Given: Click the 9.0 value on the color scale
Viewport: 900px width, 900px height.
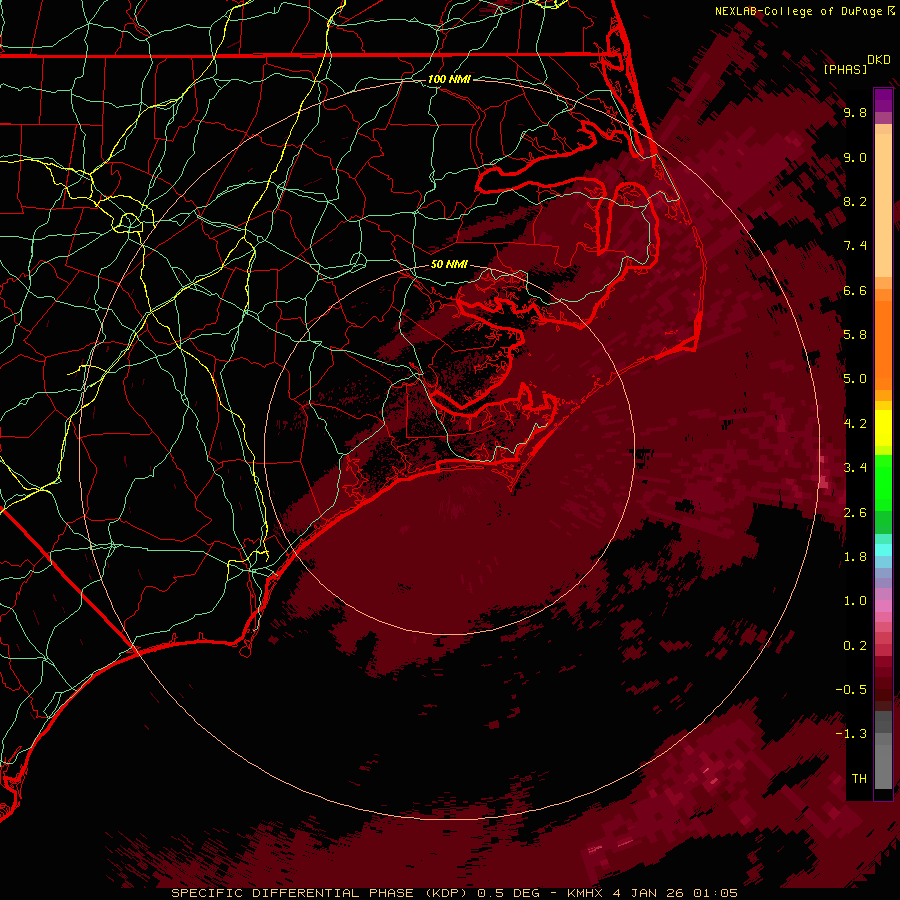Looking at the screenshot, I should coord(855,157).
